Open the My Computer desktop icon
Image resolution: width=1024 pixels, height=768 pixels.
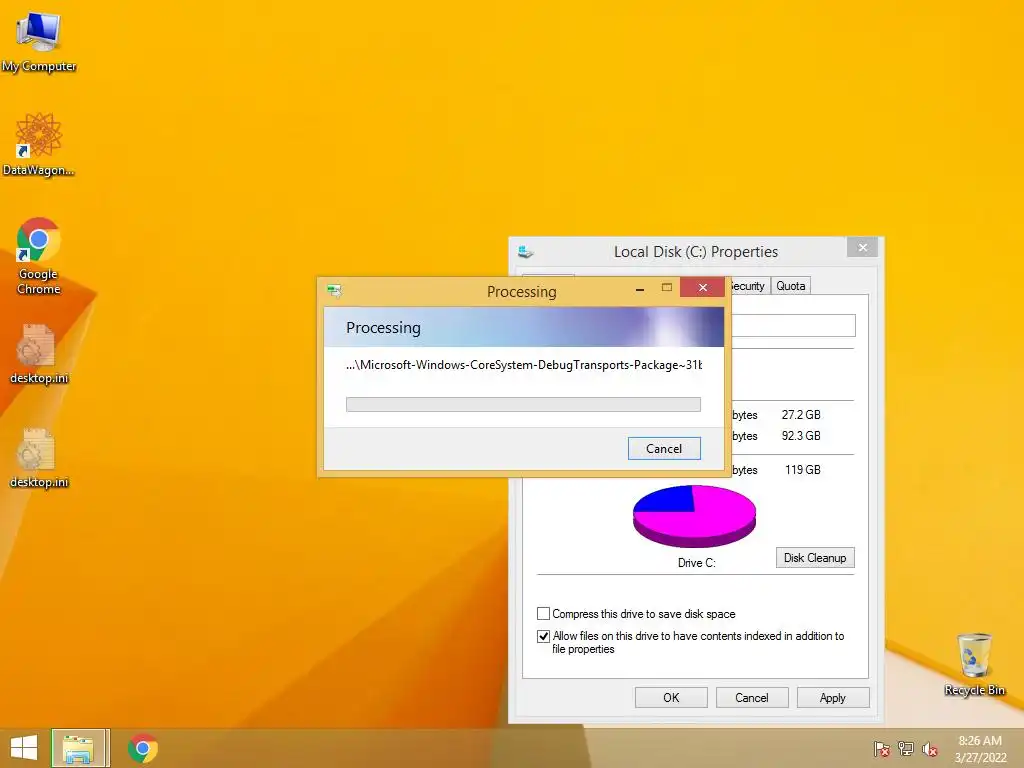[39, 40]
